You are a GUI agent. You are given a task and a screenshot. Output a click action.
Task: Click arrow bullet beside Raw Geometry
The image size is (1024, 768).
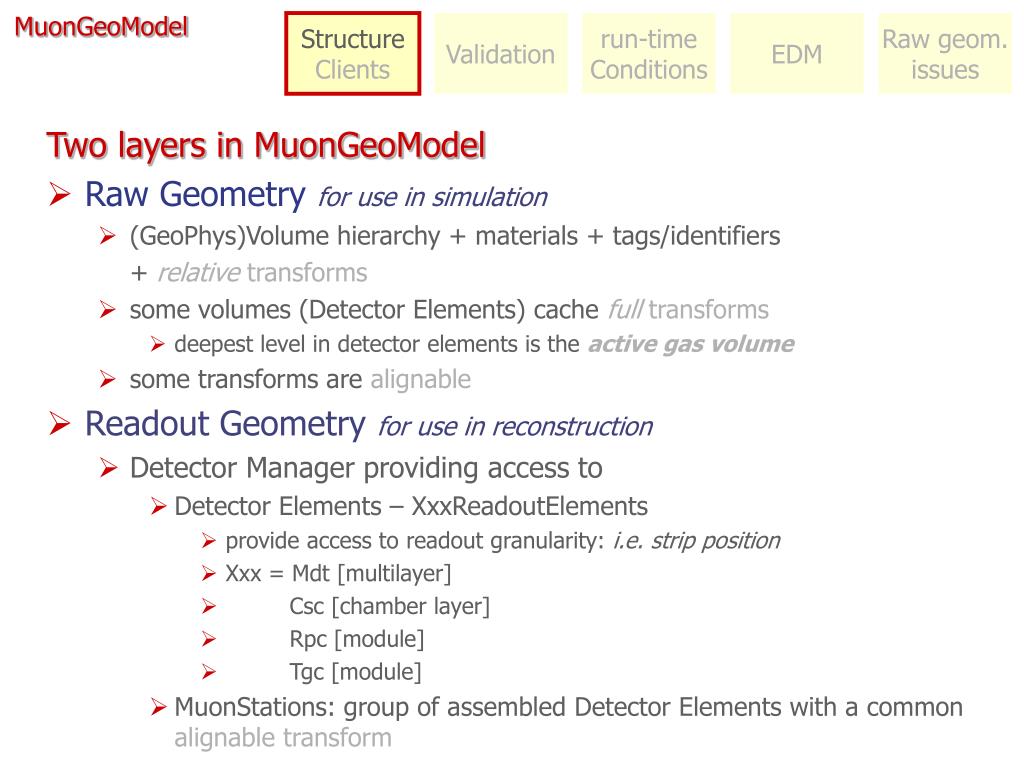pos(59,194)
